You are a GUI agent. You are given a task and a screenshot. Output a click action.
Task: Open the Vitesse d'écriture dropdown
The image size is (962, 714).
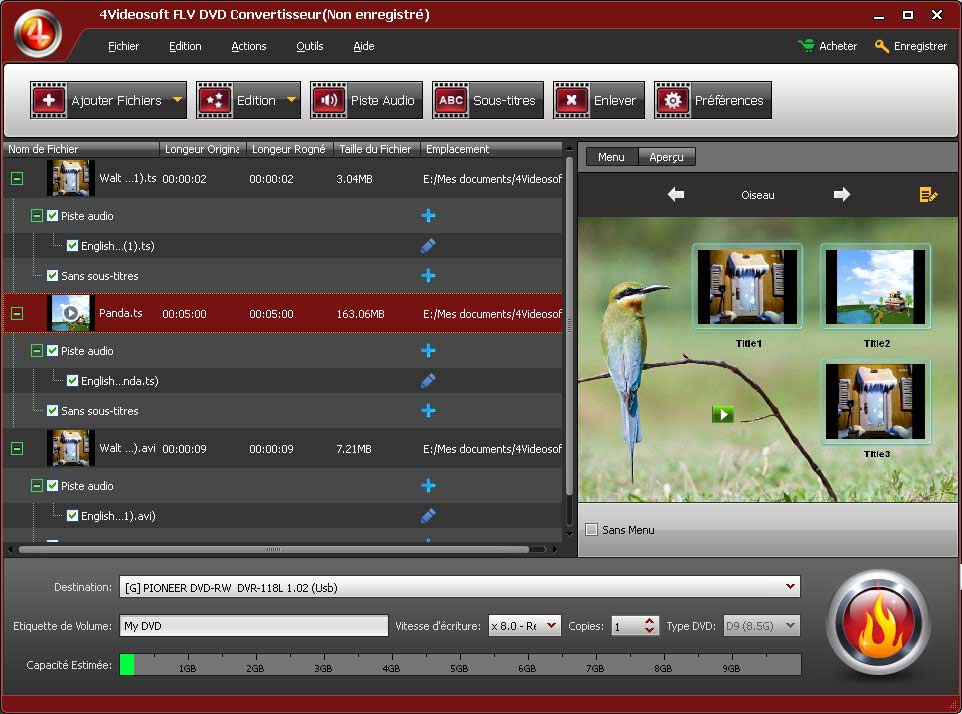coord(551,626)
